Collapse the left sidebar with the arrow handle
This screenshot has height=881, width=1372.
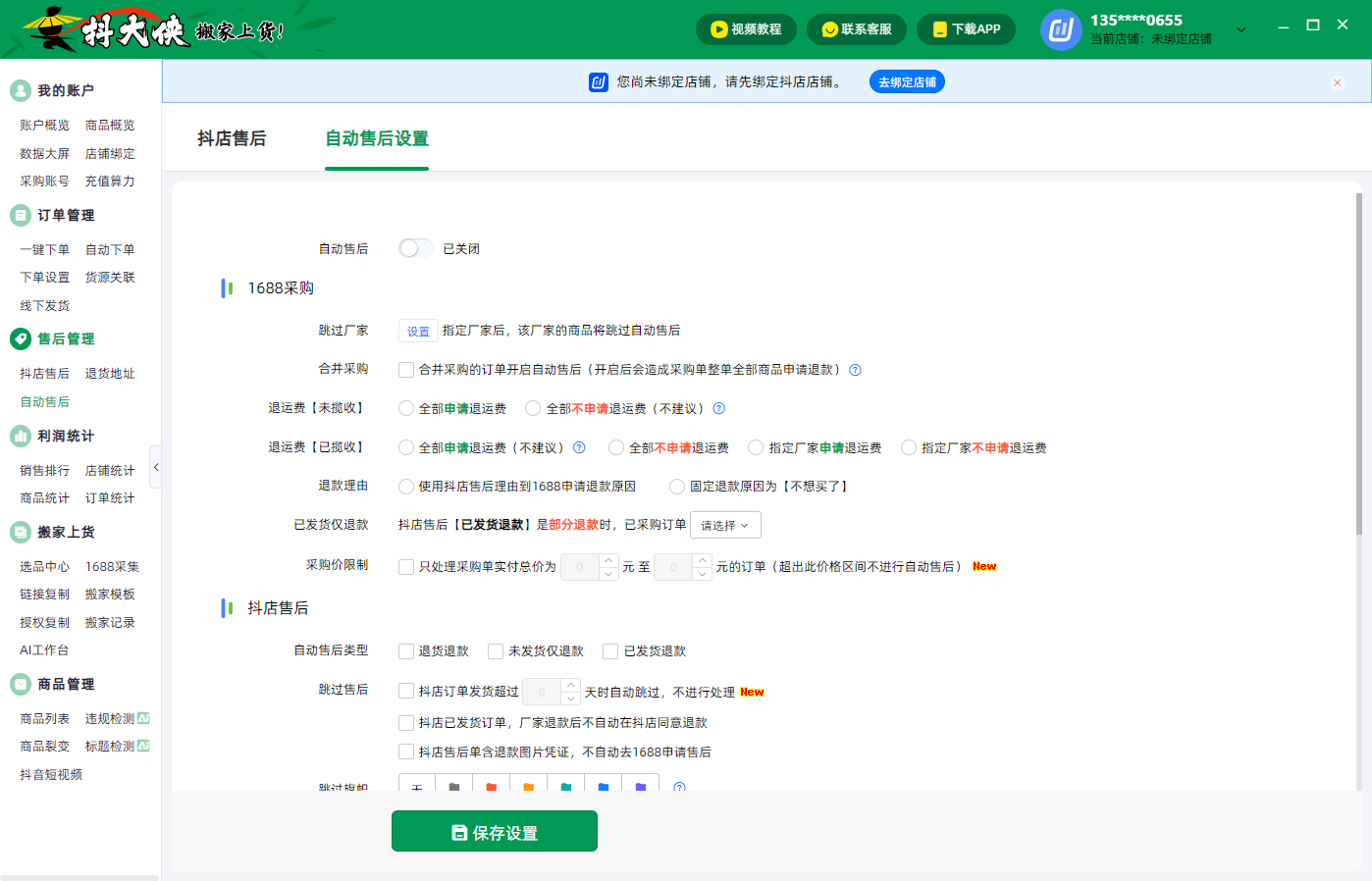155,467
